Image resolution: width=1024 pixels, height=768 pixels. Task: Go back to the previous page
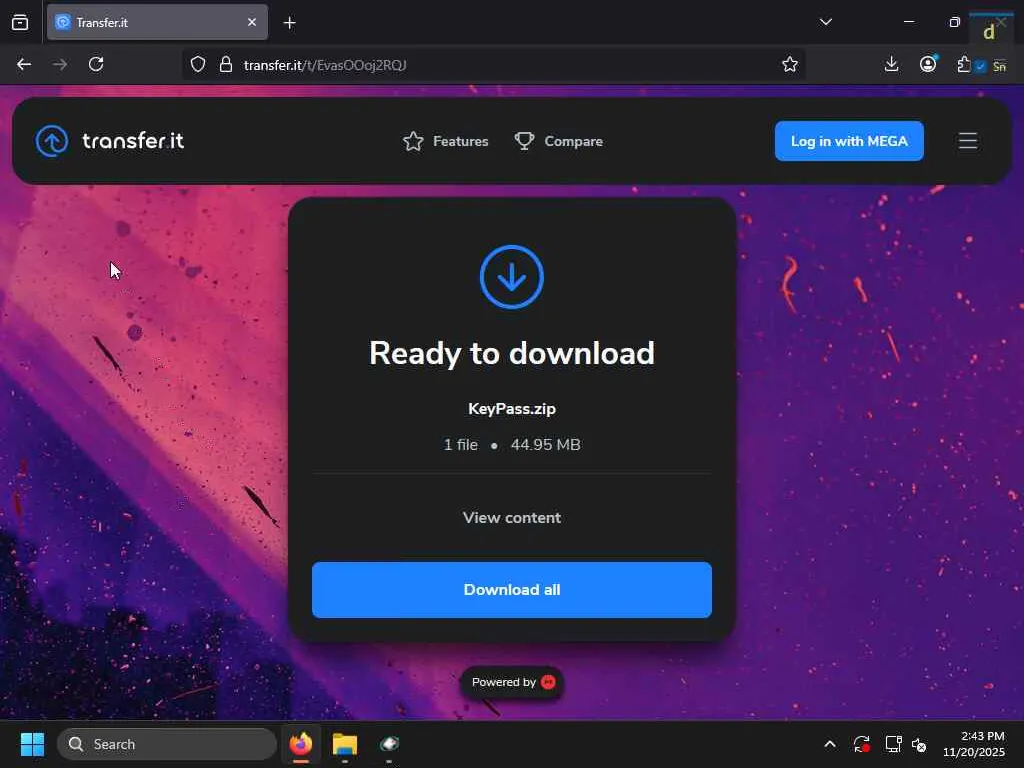(24, 64)
